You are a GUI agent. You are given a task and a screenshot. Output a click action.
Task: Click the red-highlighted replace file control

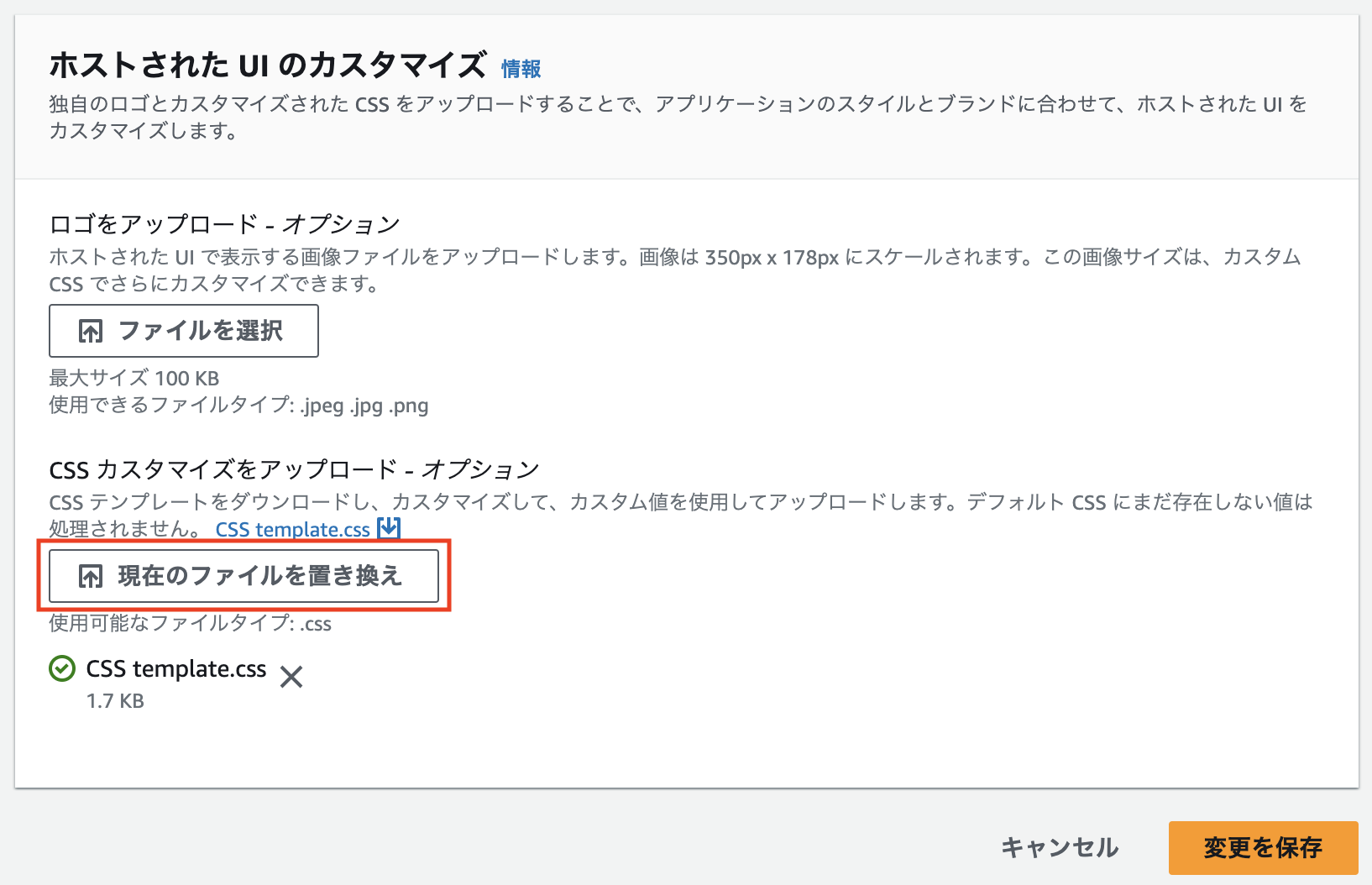(244, 576)
